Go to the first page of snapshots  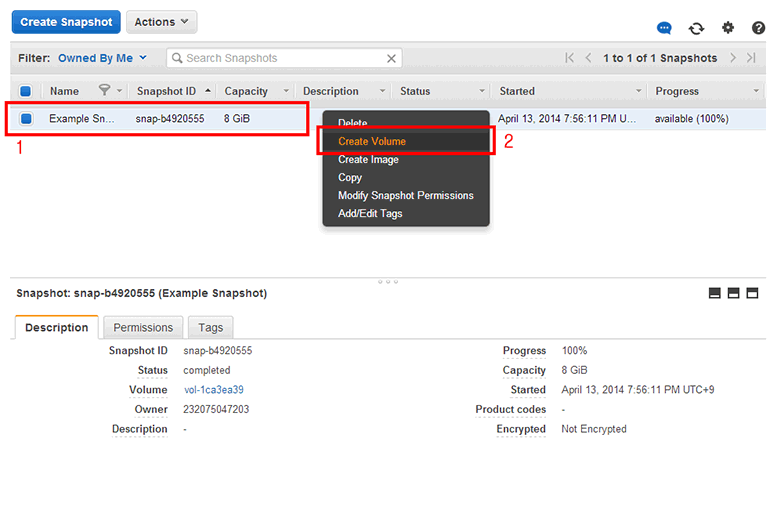[x=570, y=58]
